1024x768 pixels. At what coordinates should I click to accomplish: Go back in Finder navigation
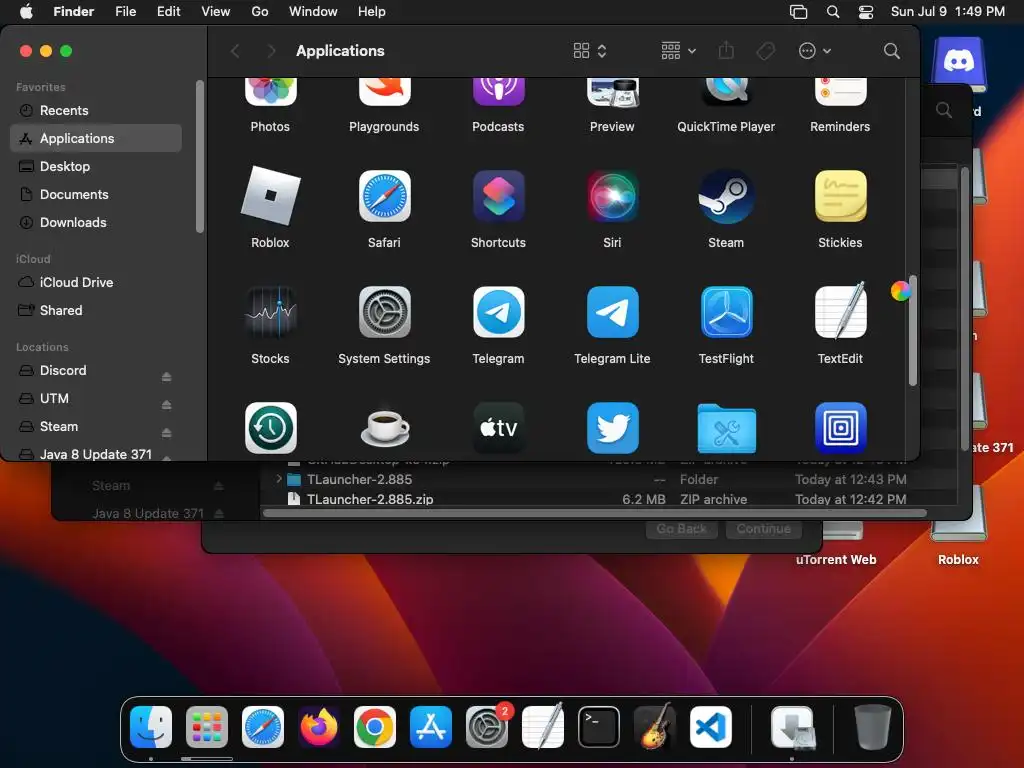(236, 51)
